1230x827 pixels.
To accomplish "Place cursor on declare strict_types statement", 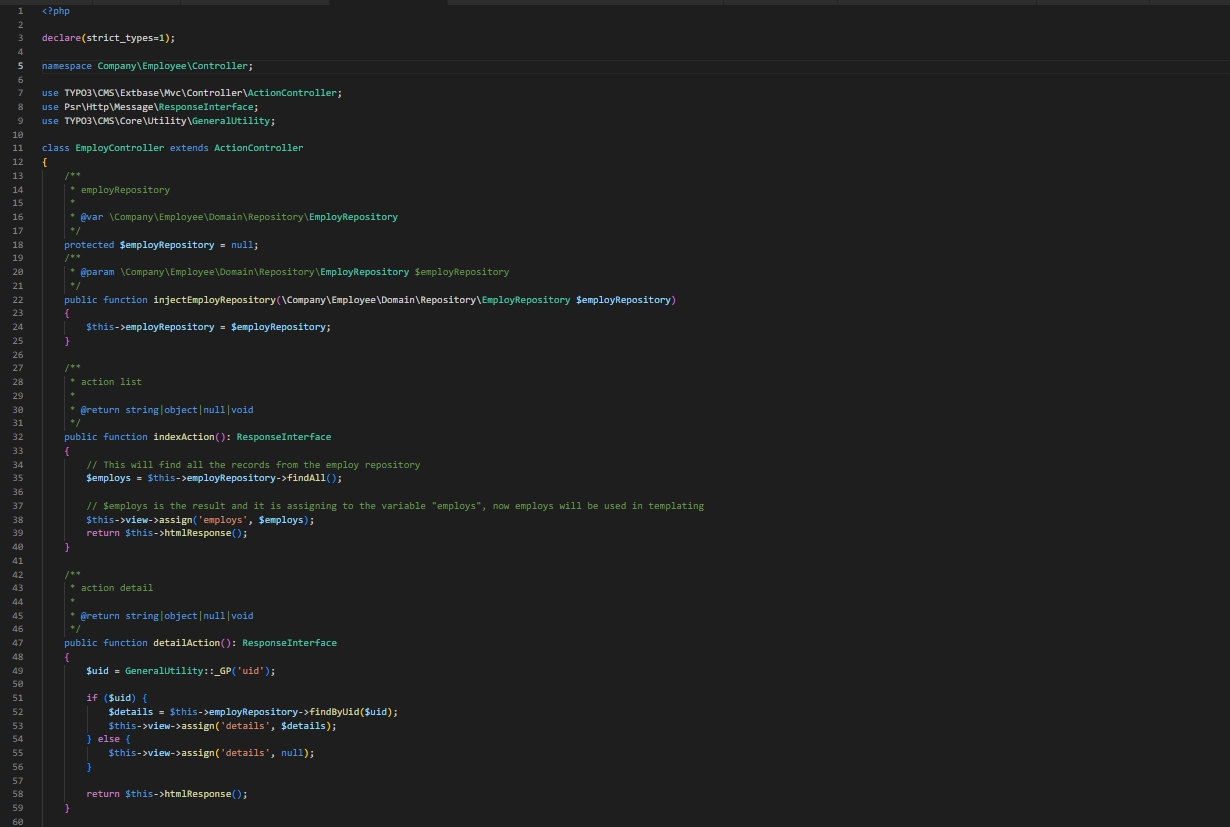I will [108, 38].
